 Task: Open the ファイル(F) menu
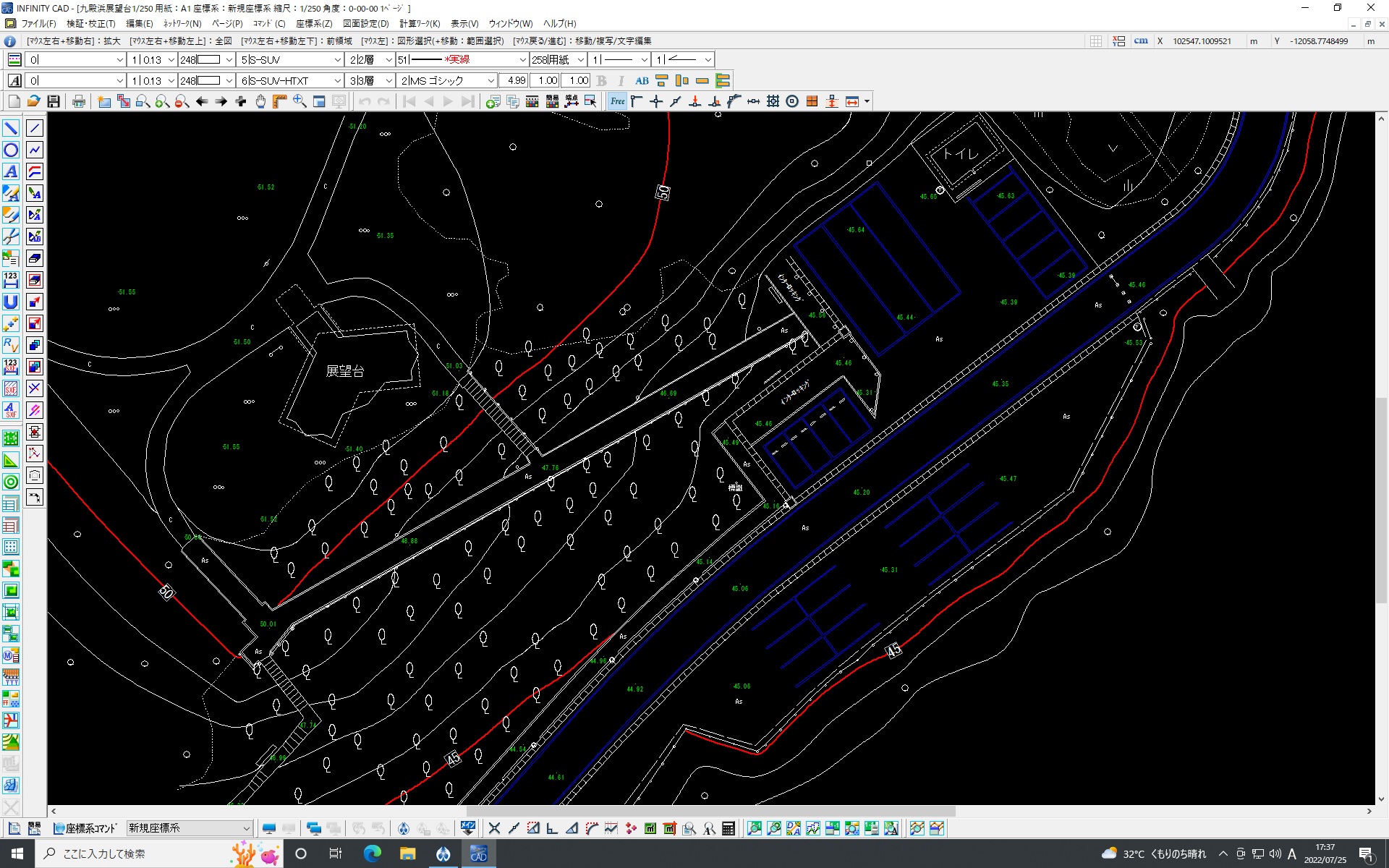(x=38, y=24)
